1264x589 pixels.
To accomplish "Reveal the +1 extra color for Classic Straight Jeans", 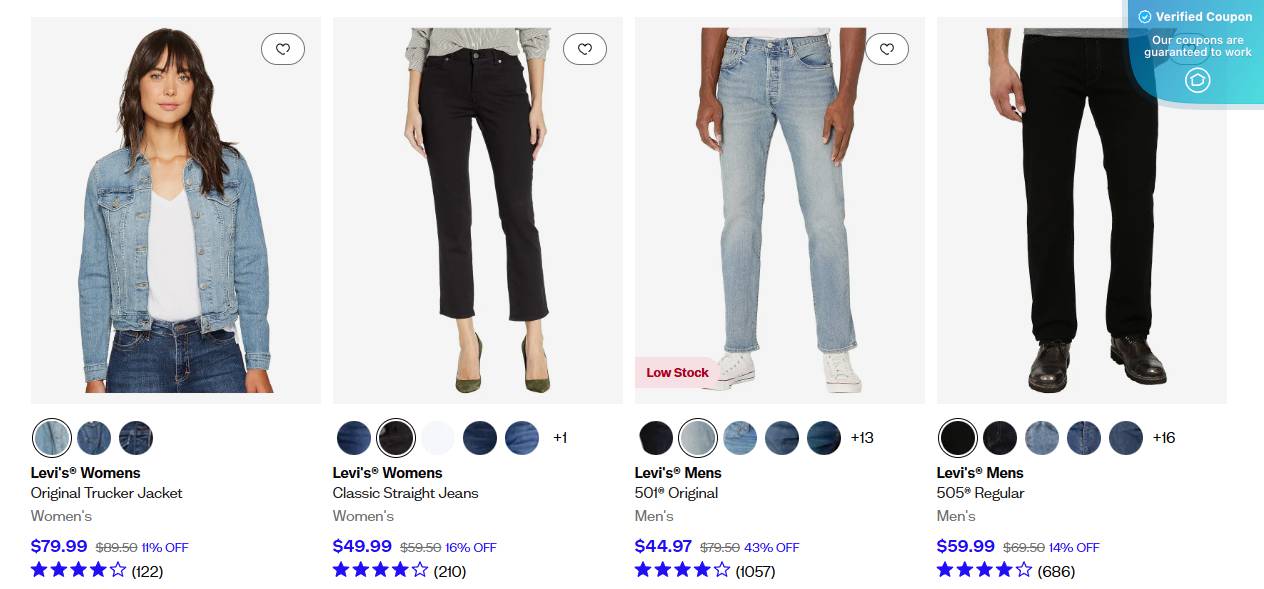I will point(562,437).
